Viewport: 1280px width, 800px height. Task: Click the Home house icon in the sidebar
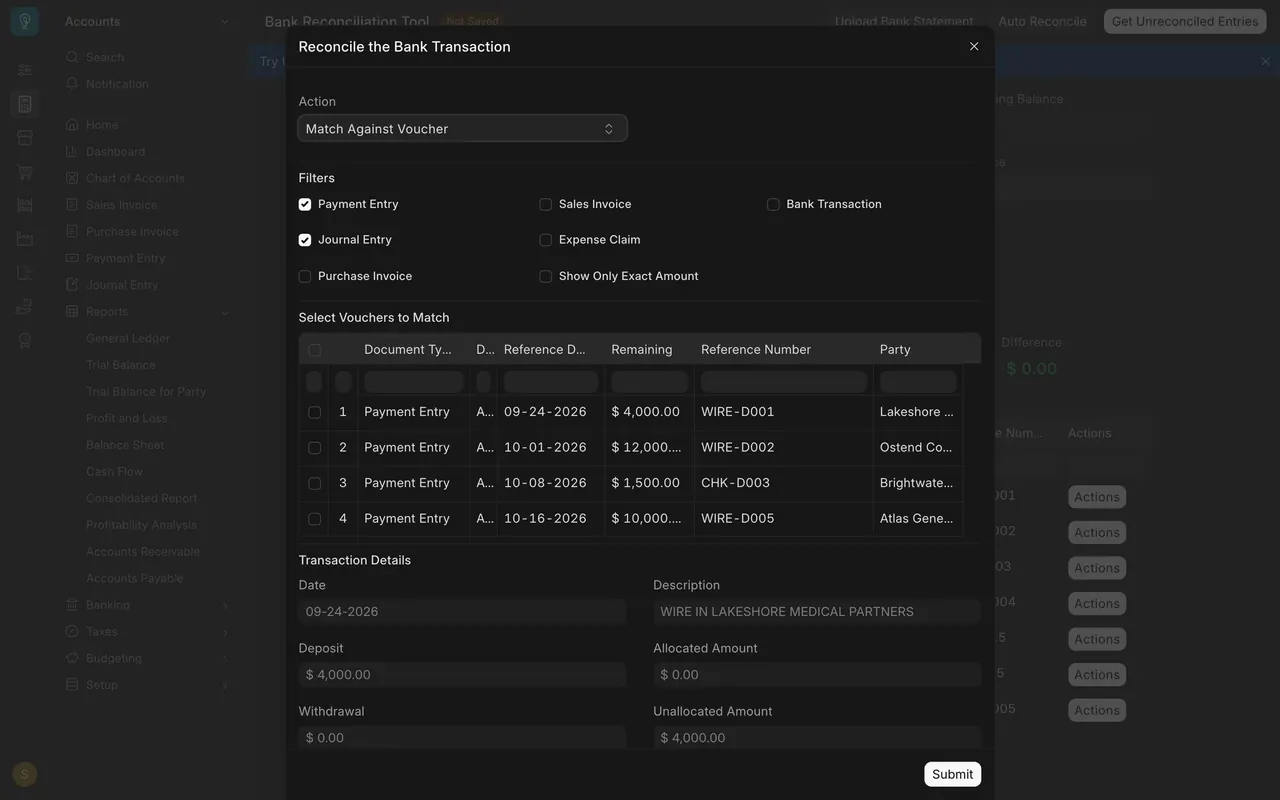(x=72, y=125)
